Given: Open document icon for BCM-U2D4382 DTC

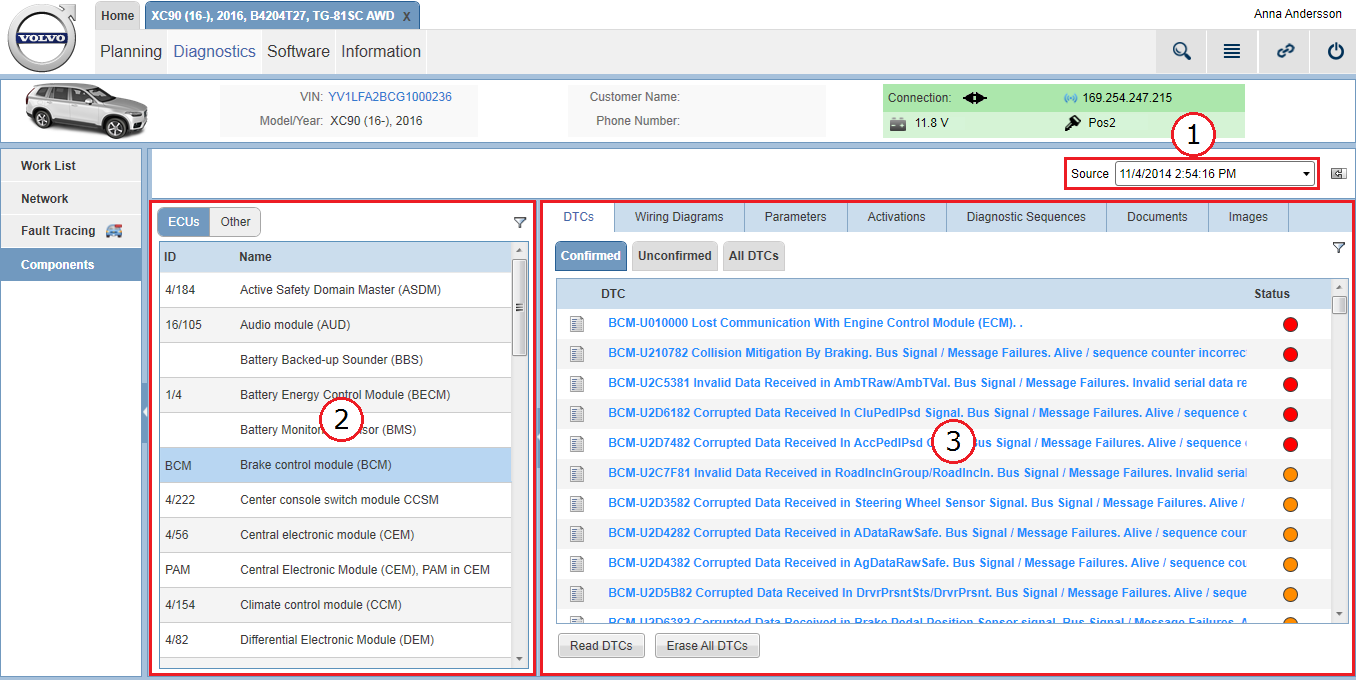Looking at the screenshot, I should 576,563.
